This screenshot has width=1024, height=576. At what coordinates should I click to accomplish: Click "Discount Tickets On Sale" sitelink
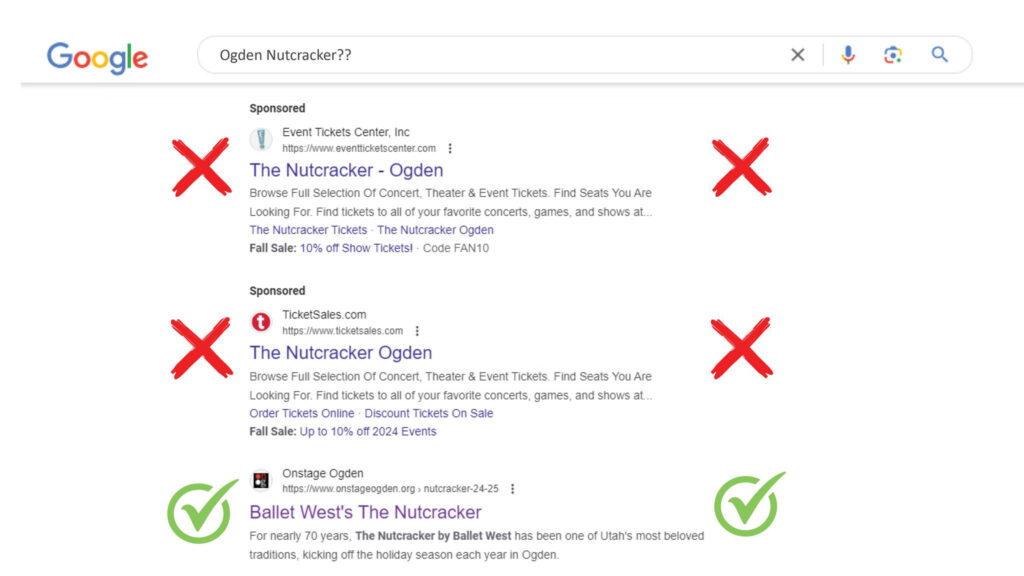tap(429, 413)
